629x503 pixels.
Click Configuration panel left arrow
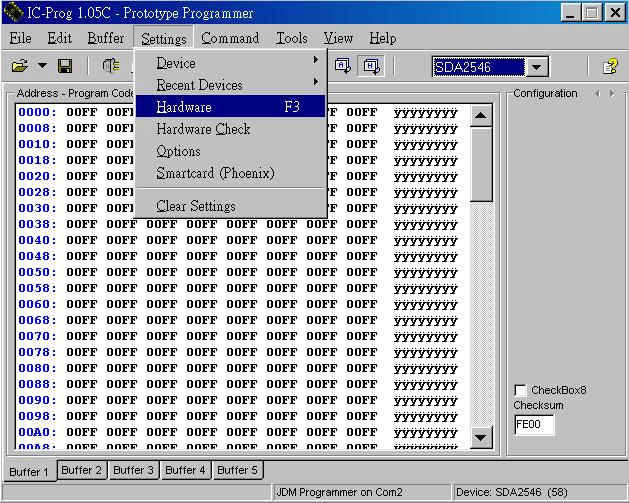598,93
